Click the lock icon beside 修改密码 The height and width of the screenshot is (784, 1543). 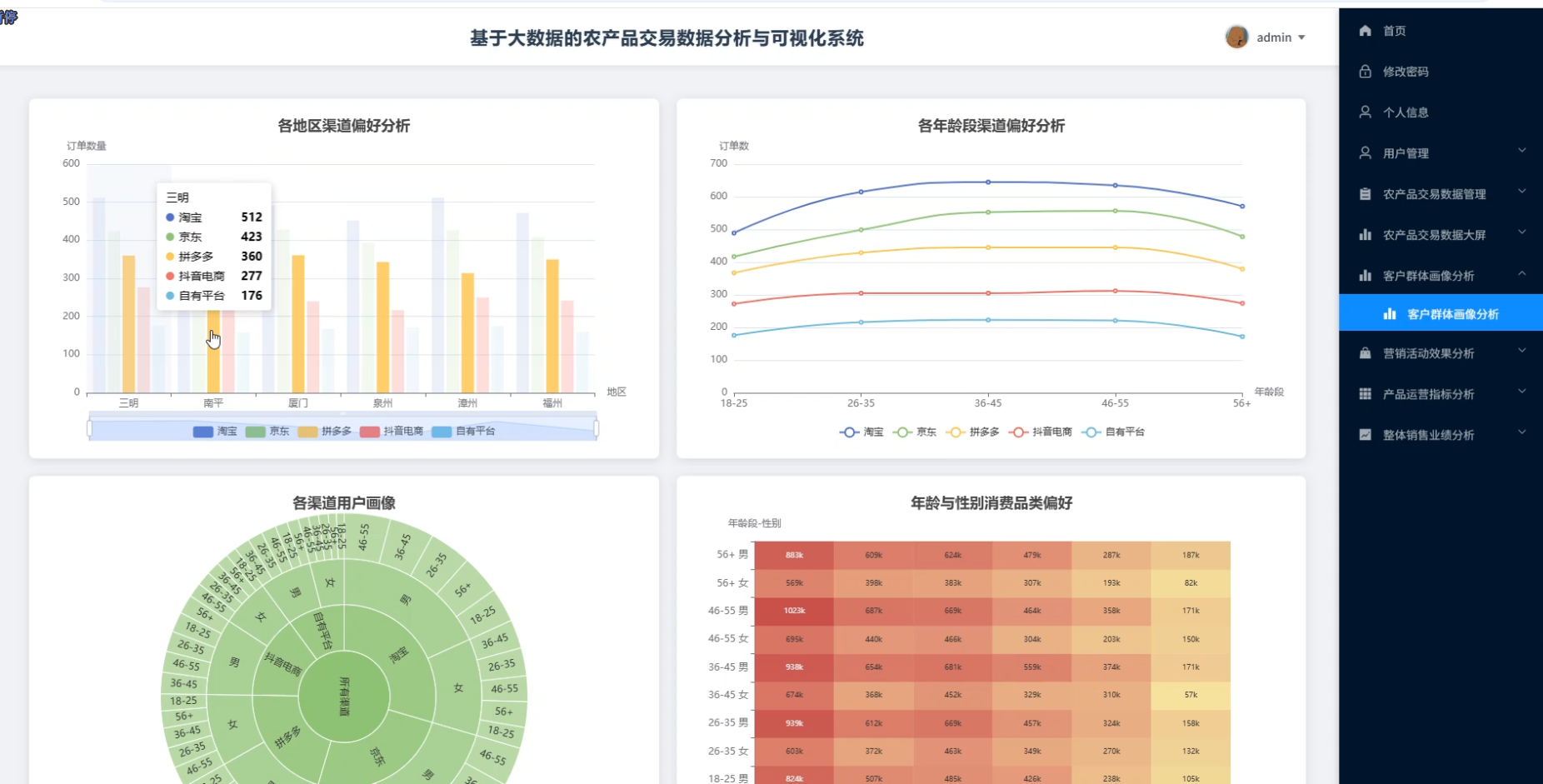click(1365, 72)
